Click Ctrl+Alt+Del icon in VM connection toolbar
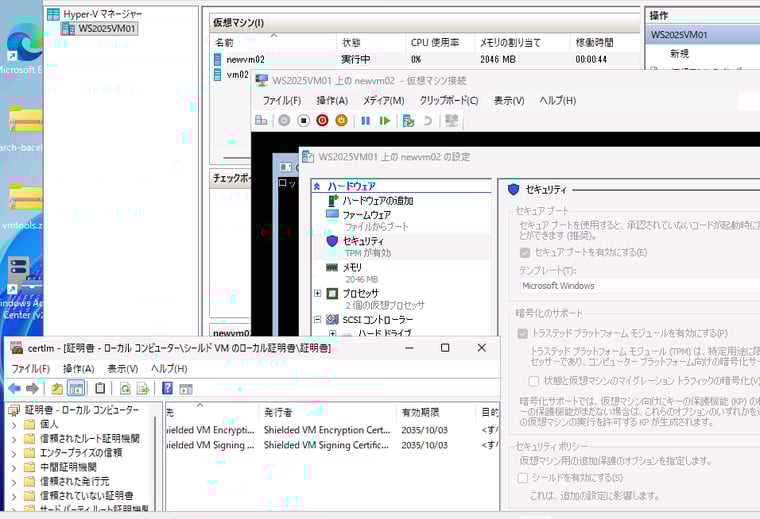This screenshot has height=519, width=760. click(x=261, y=120)
